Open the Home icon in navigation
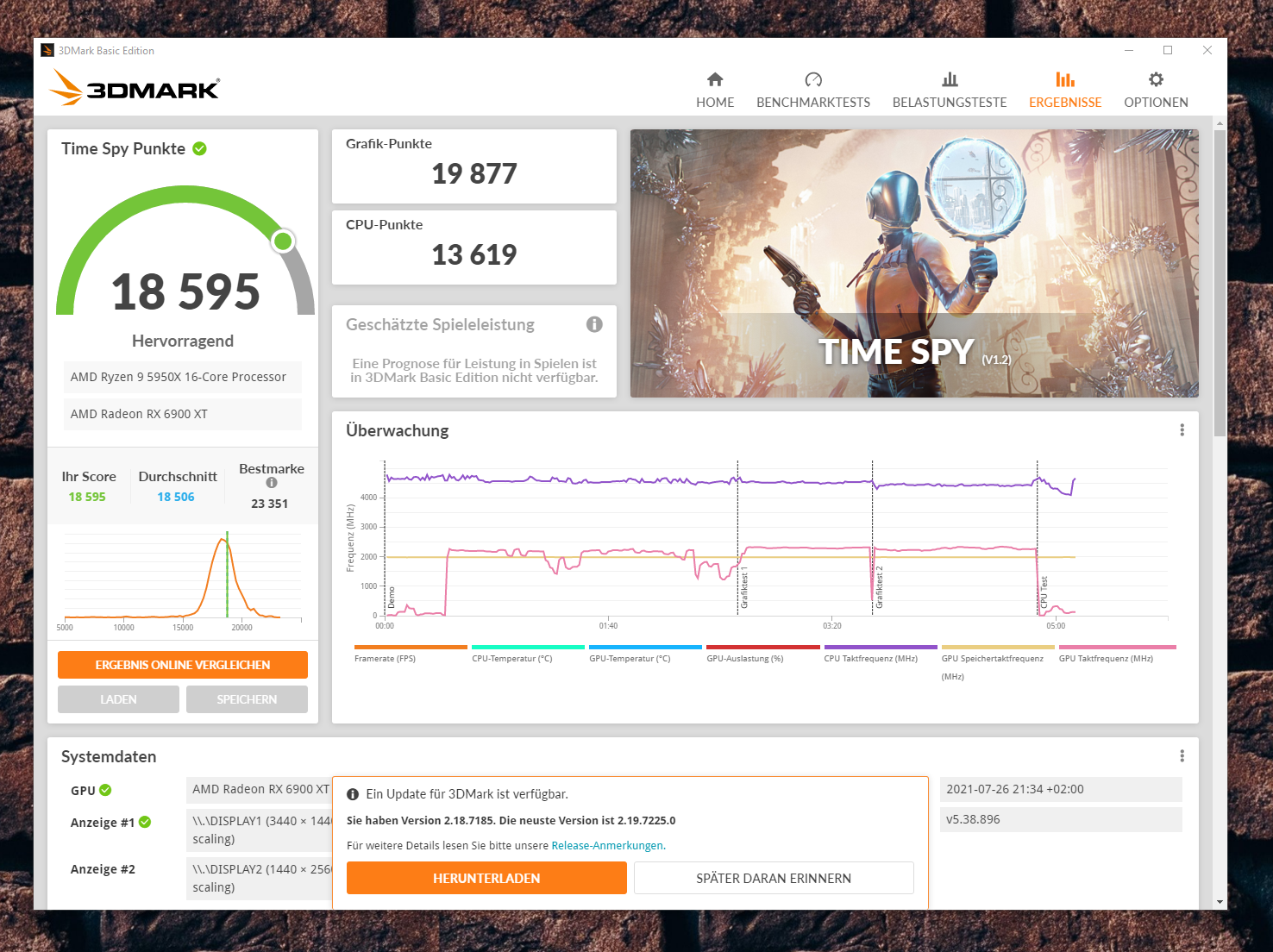Image resolution: width=1273 pixels, height=952 pixels. (x=715, y=79)
